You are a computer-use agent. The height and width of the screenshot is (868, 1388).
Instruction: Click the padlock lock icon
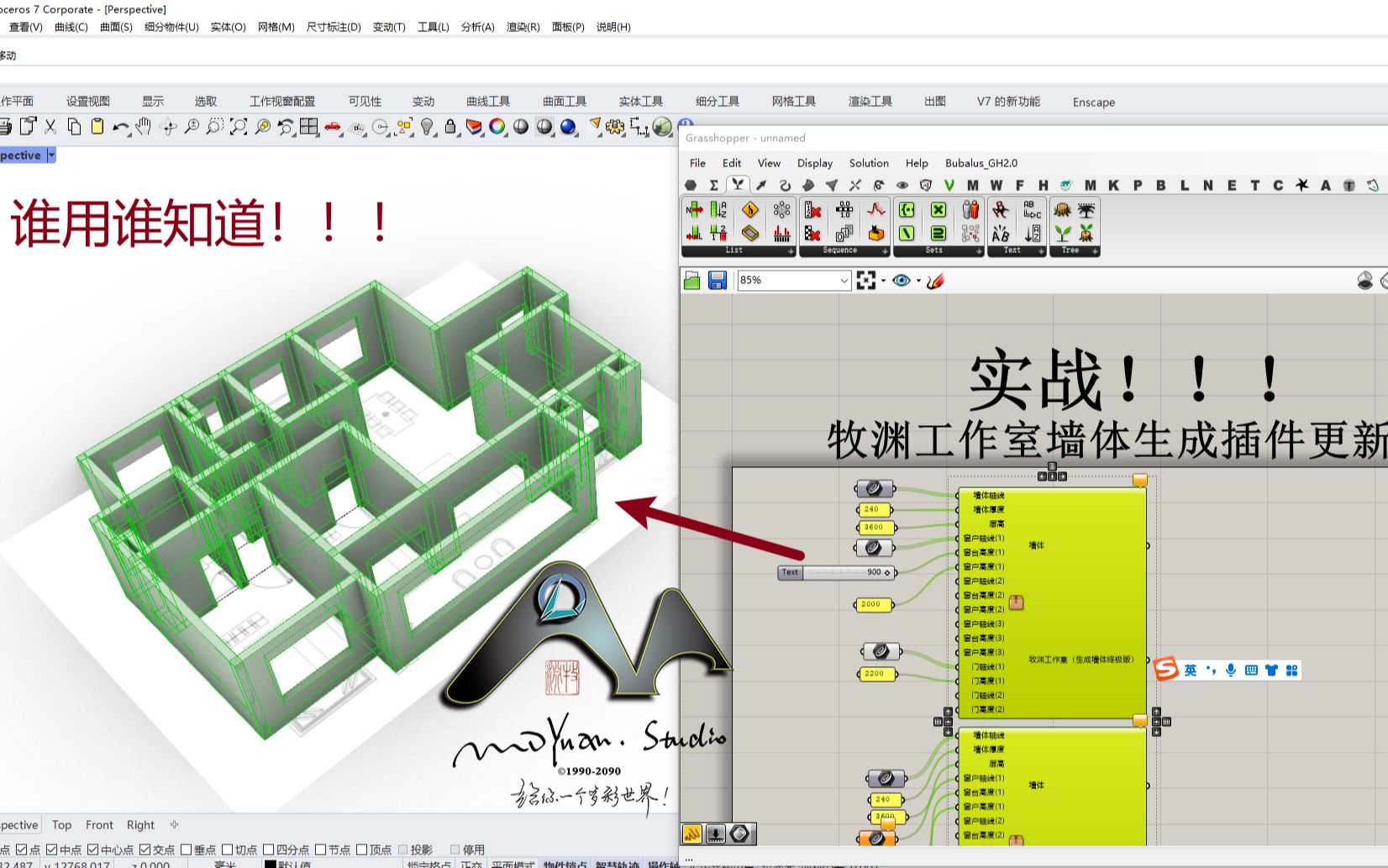pos(450,127)
